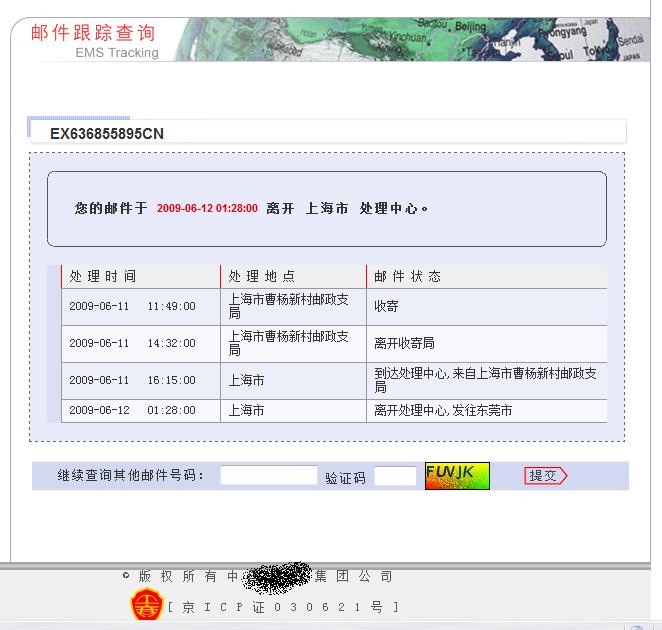
Task: Click the tracking number input field
Action: tap(269, 475)
